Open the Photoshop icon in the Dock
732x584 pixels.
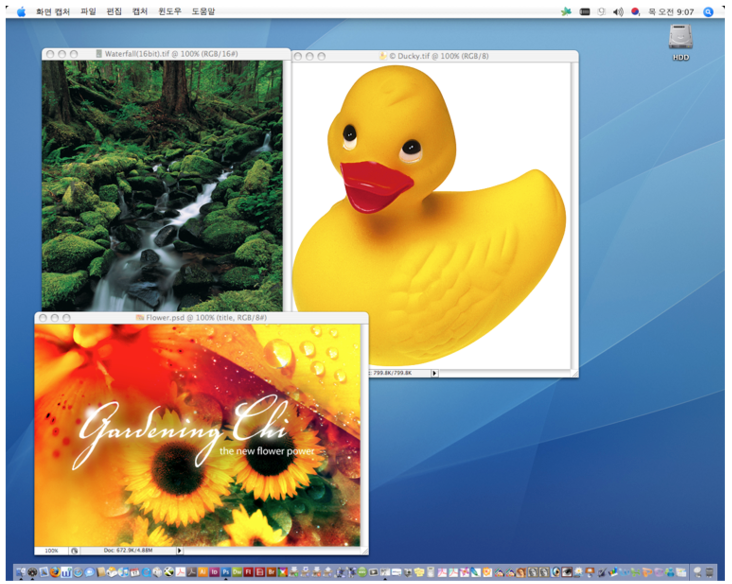coord(226,572)
